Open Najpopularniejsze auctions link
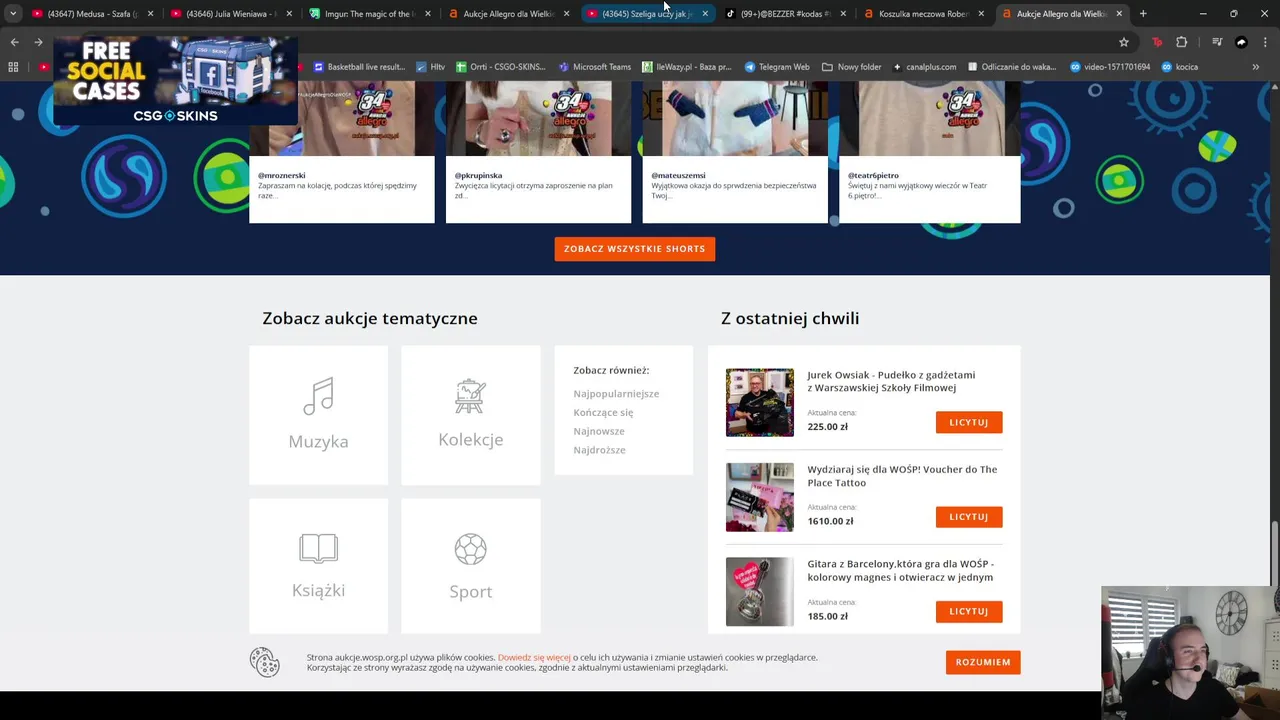This screenshot has height=720, width=1280. 616,394
